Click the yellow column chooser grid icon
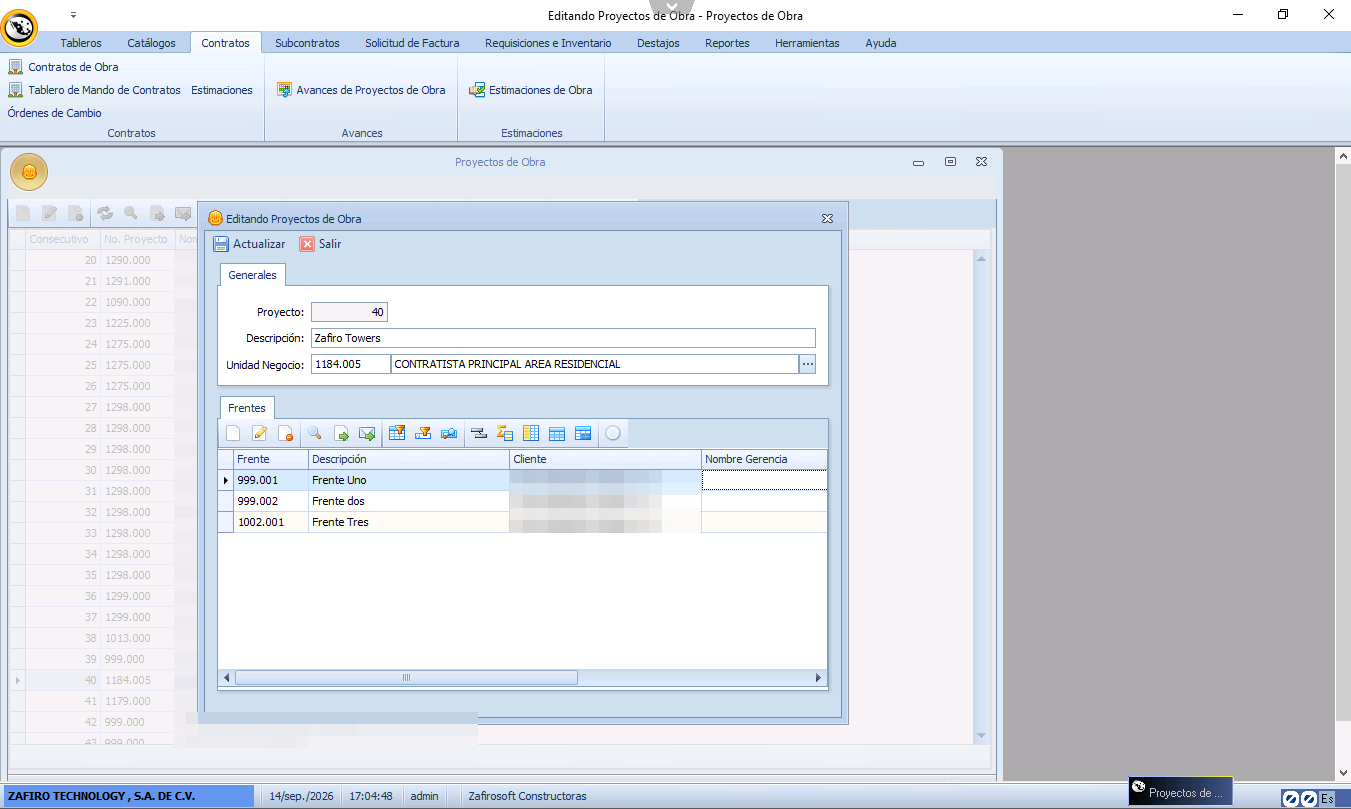Viewport: 1351px width, 809px height. click(531, 433)
